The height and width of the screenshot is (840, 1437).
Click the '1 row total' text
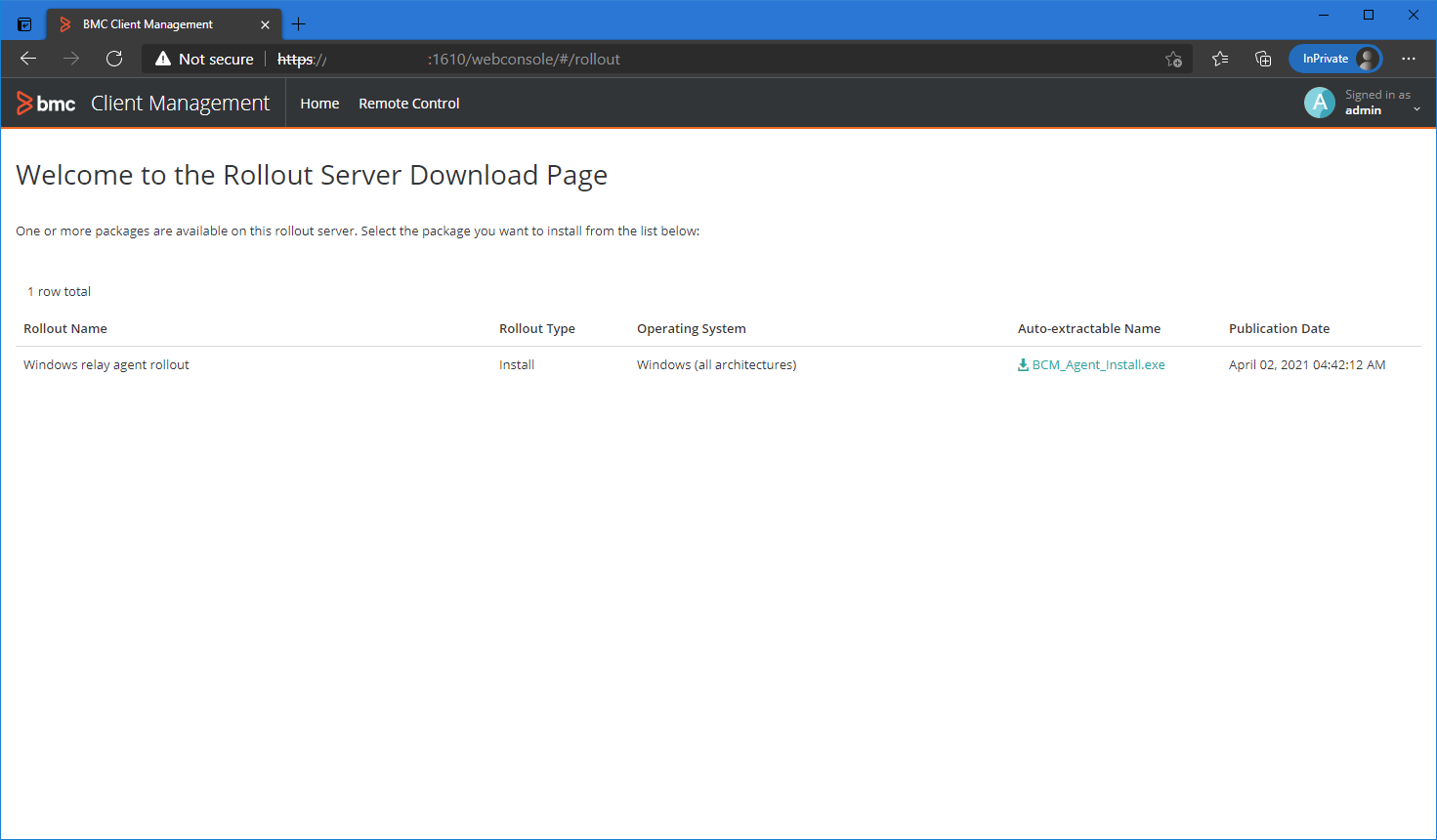pyautogui.click(x=60, y=292)
